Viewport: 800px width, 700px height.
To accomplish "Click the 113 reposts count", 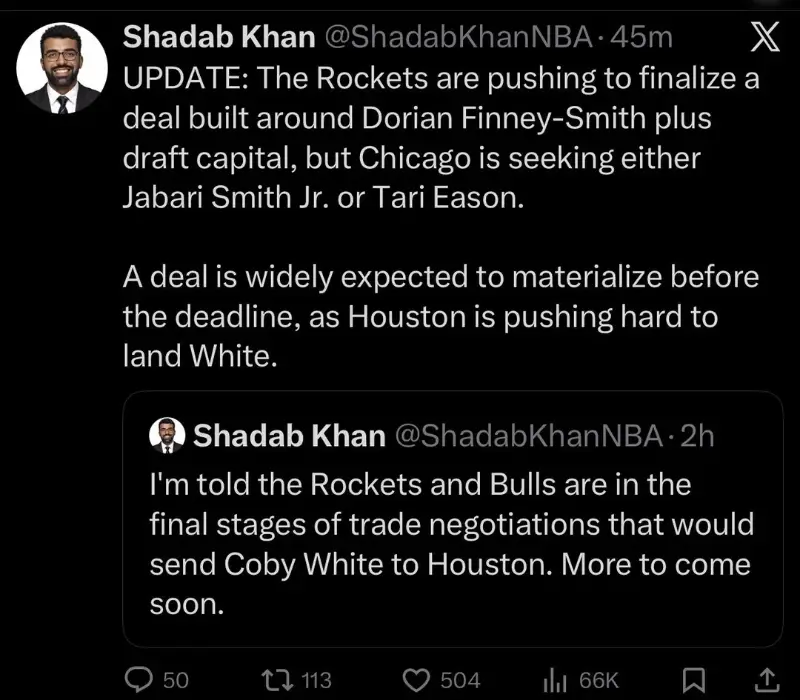I will (315, 680).
